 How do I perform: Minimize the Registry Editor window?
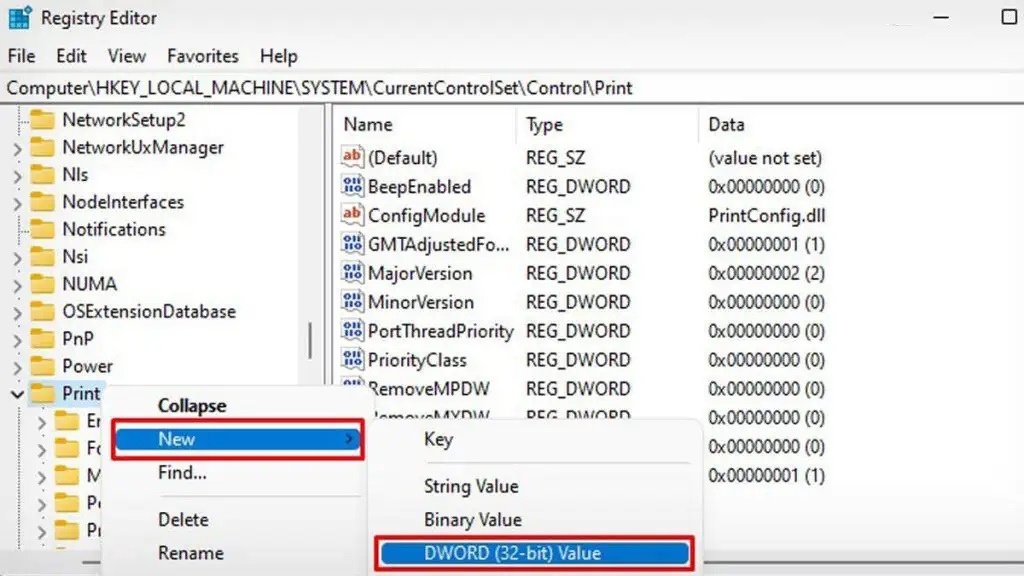coord(941,18)
